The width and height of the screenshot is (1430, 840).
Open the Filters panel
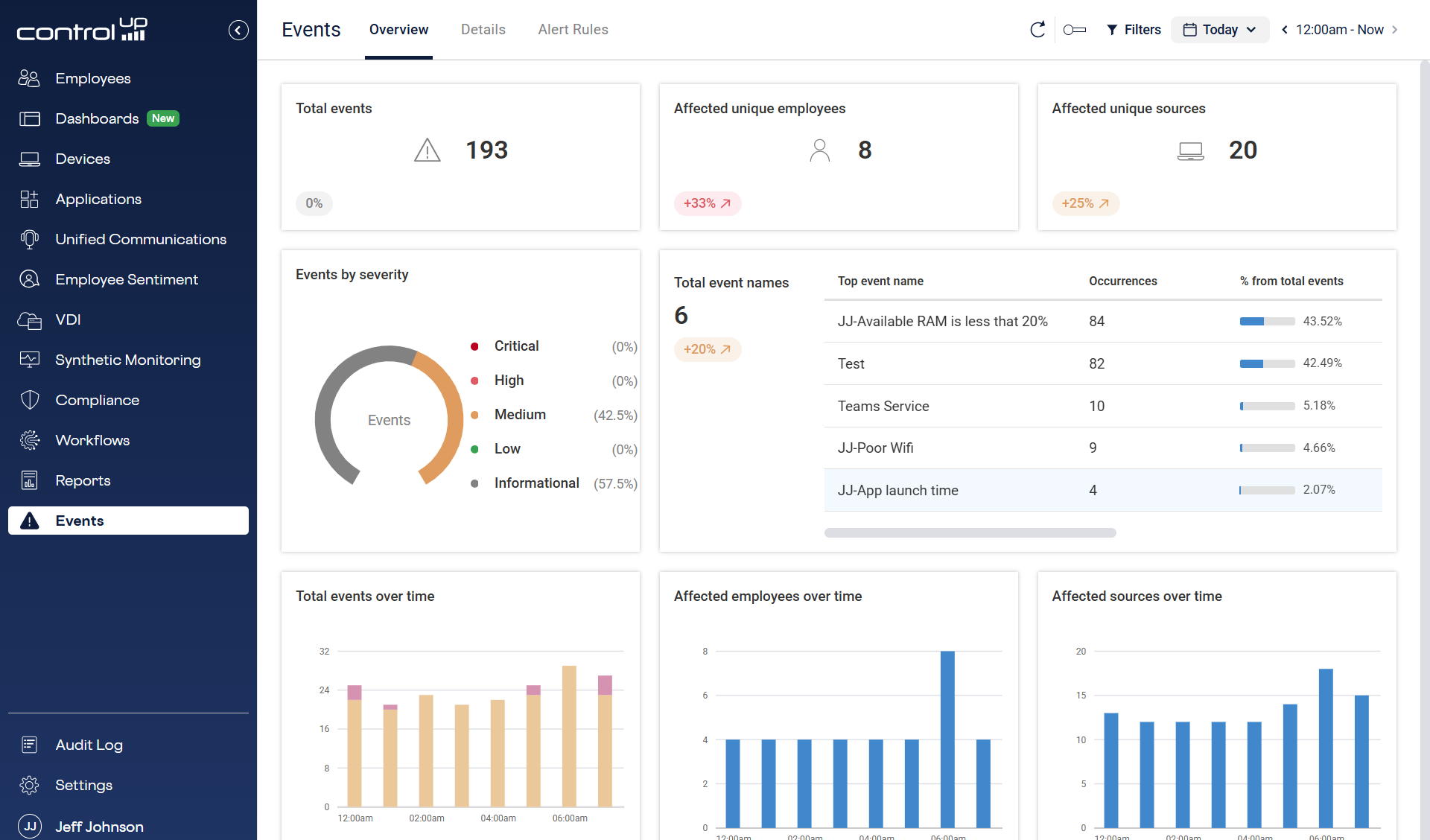click(1134, 30)
